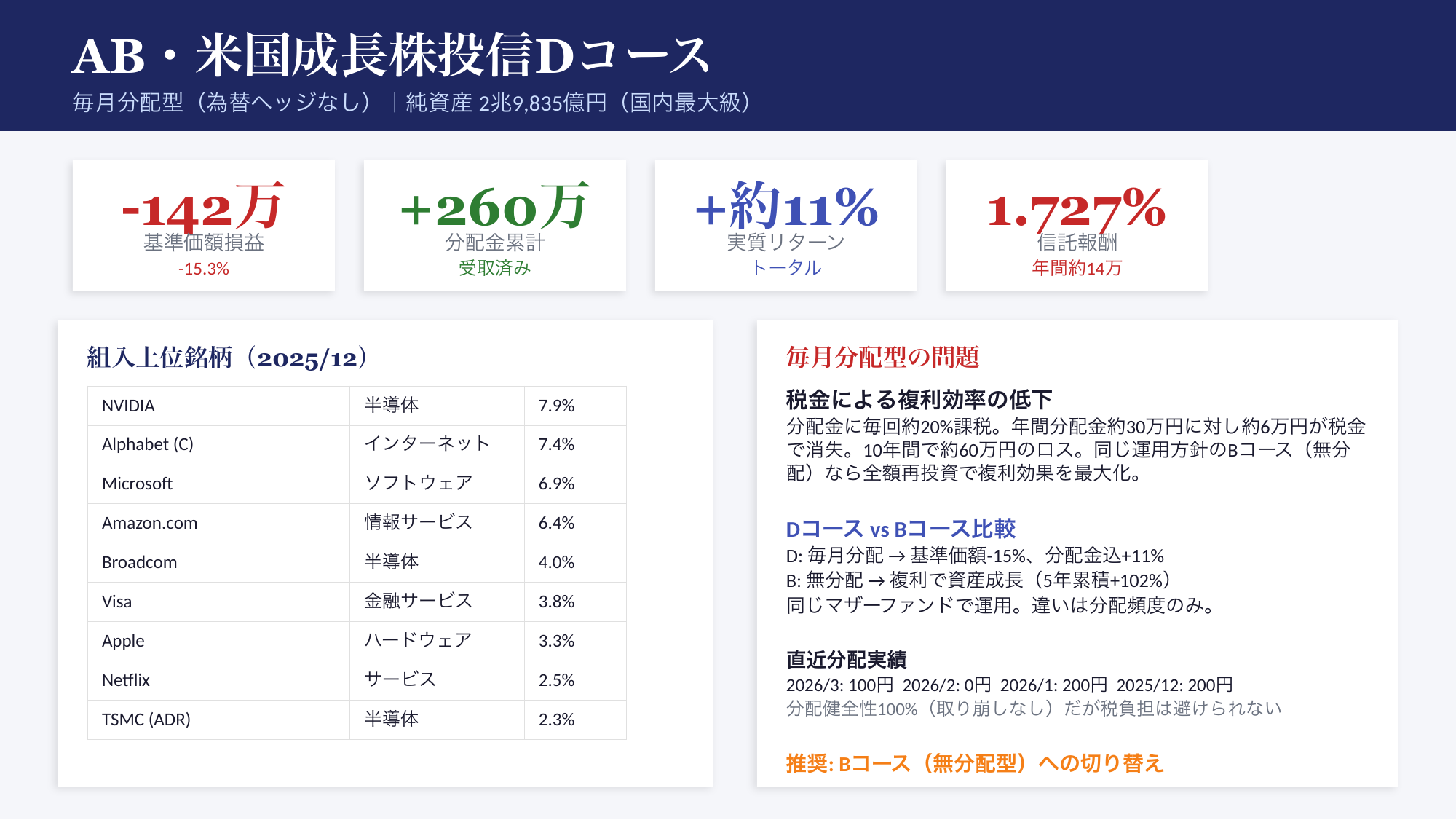1456x820 pixels.
Task: Click the 直近分配実績 heading
Action: (846, 660)
